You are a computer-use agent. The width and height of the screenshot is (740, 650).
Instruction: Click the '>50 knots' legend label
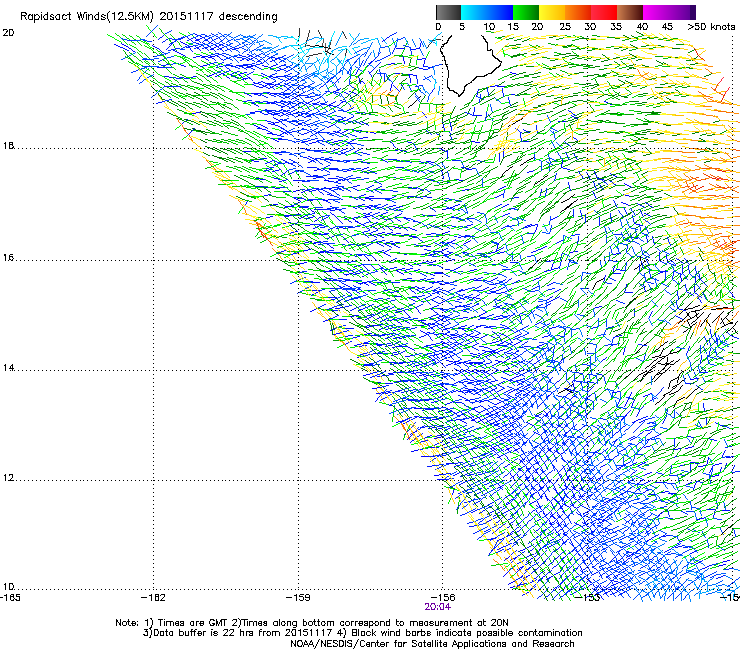pyautogui.click(x=711, y=27)
